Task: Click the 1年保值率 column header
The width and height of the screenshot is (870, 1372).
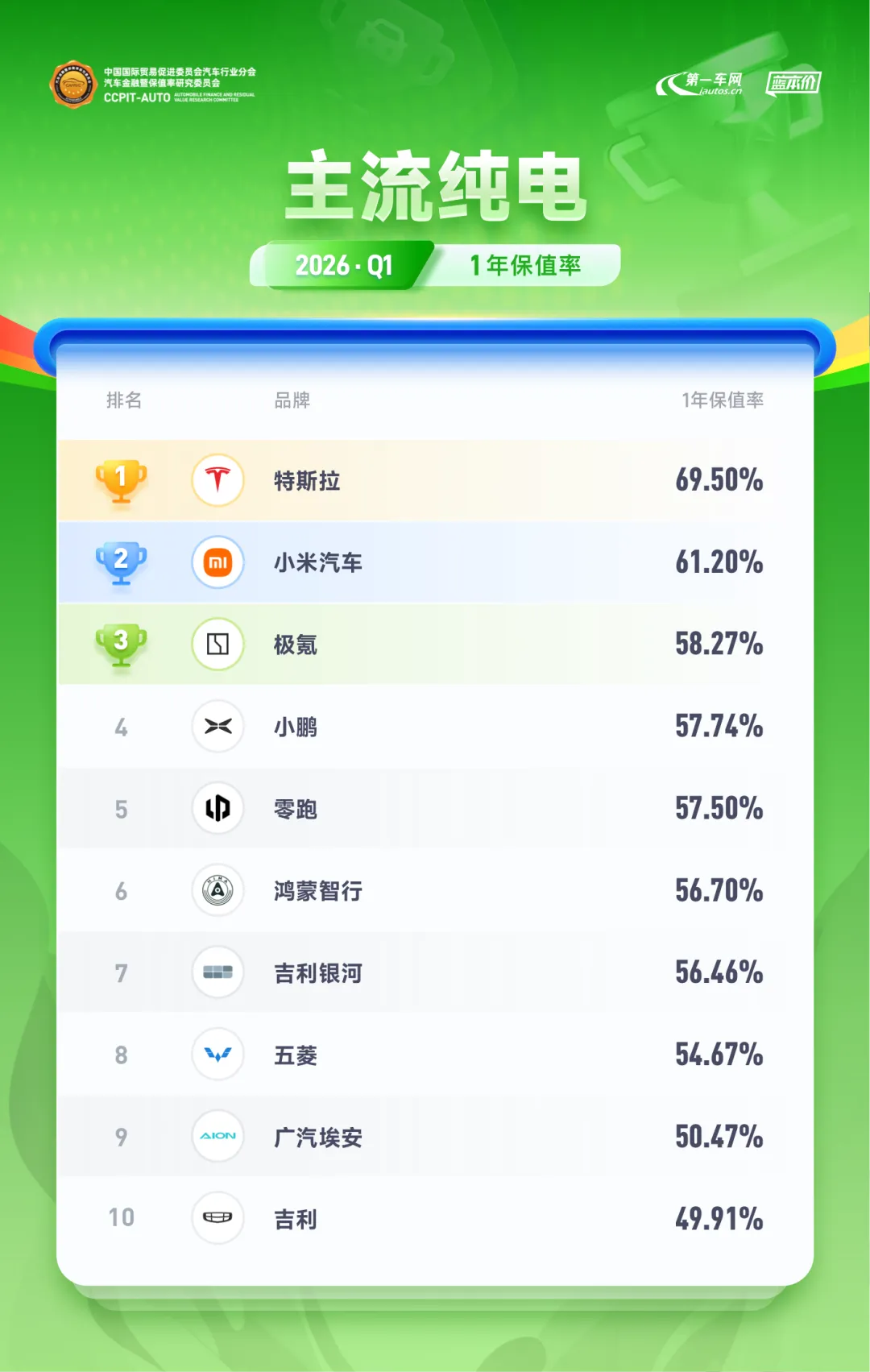Action: (723, 400)
